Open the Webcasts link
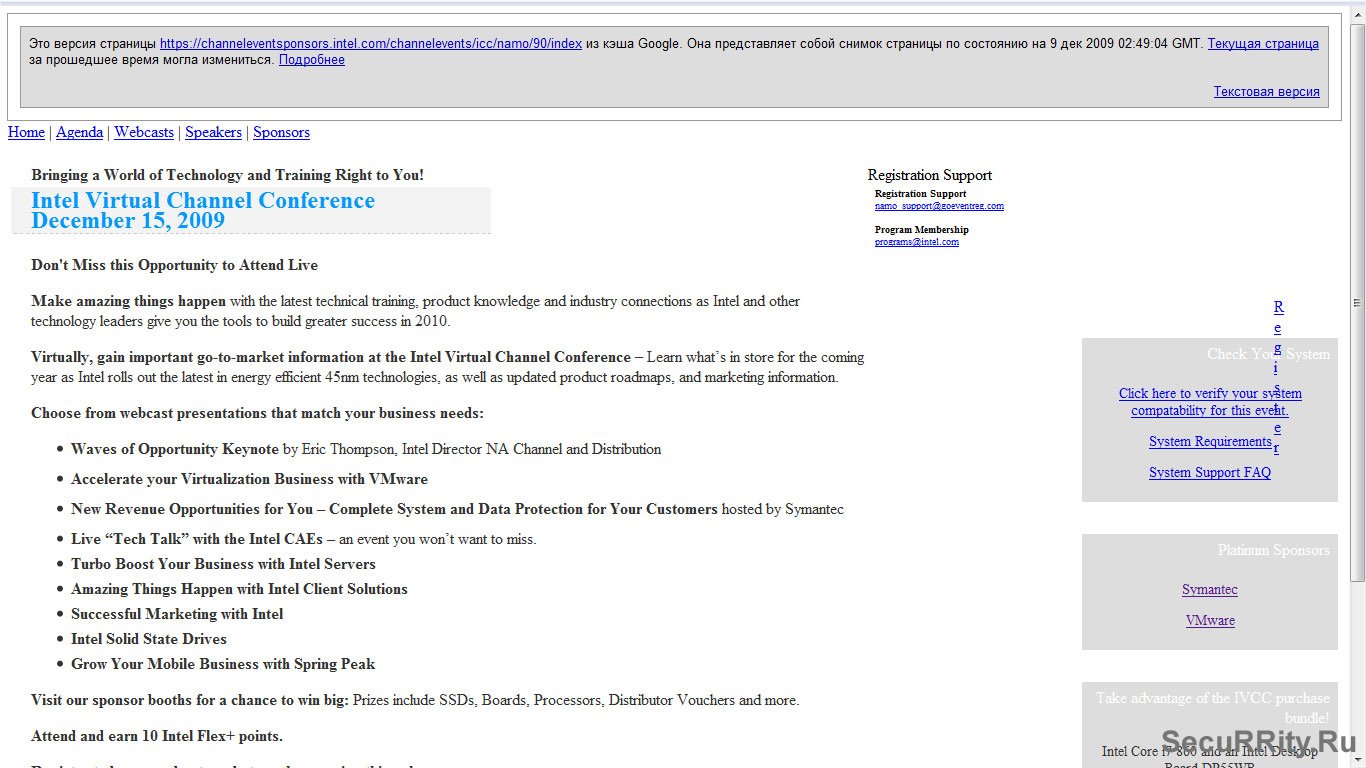1366x768 pixels. [144, 132]
